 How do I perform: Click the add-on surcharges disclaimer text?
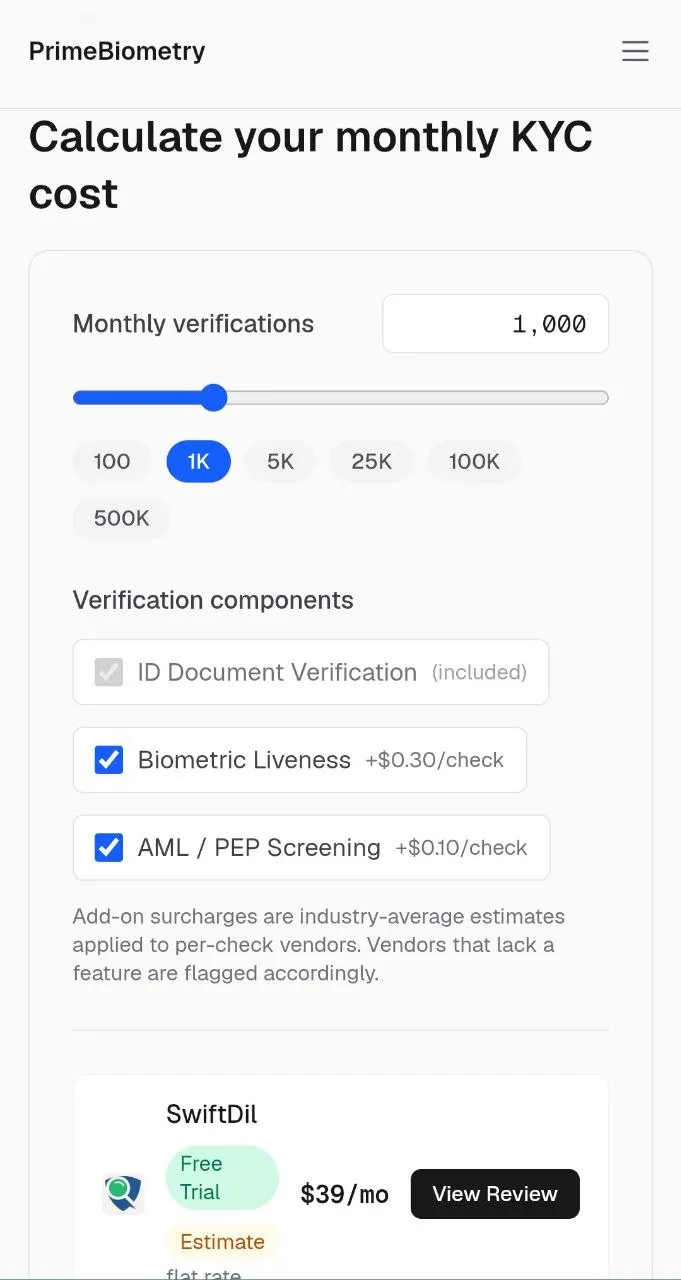319,945
